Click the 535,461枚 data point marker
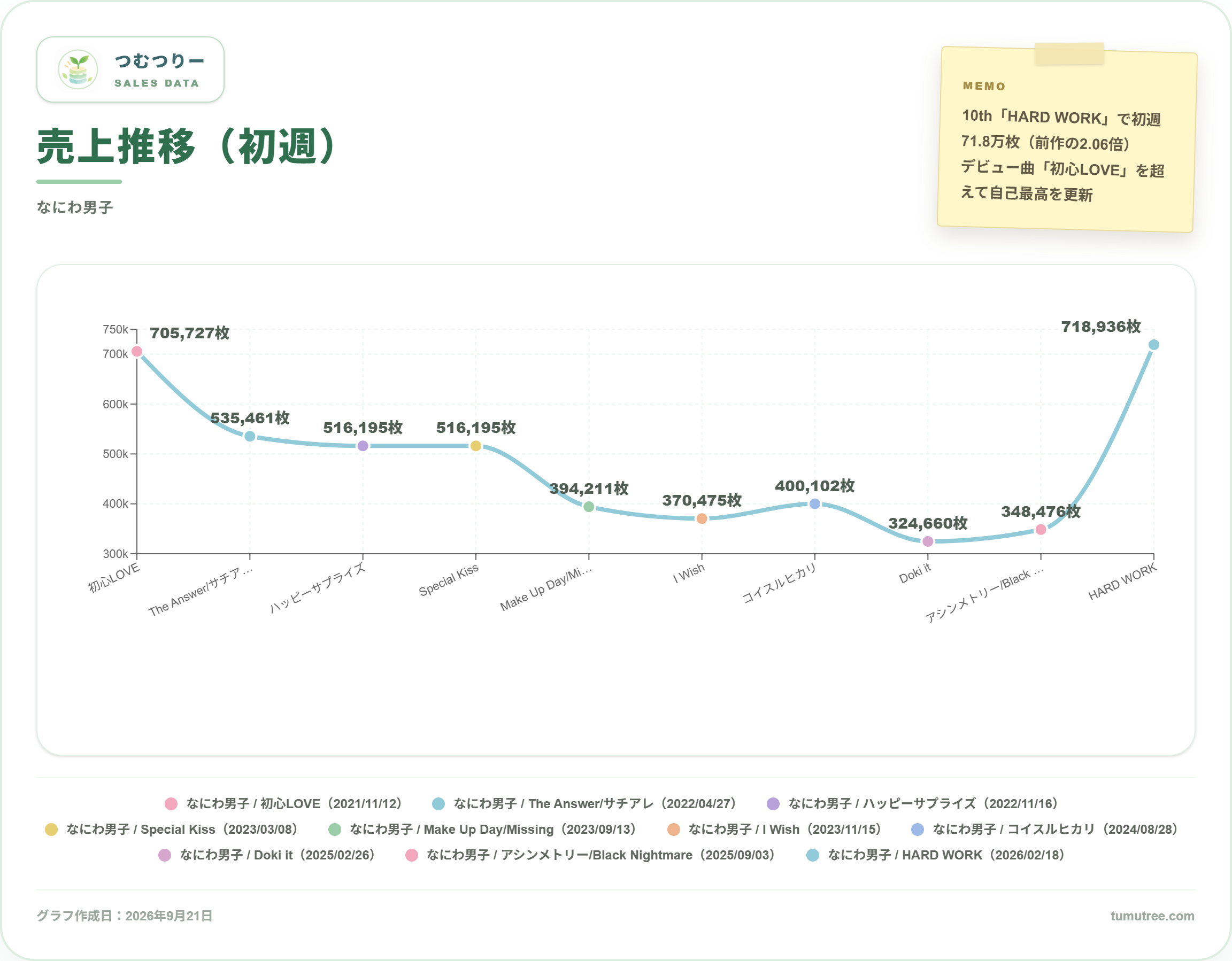Viewport: 1232px width, 961px height. [x=250, y=437]
